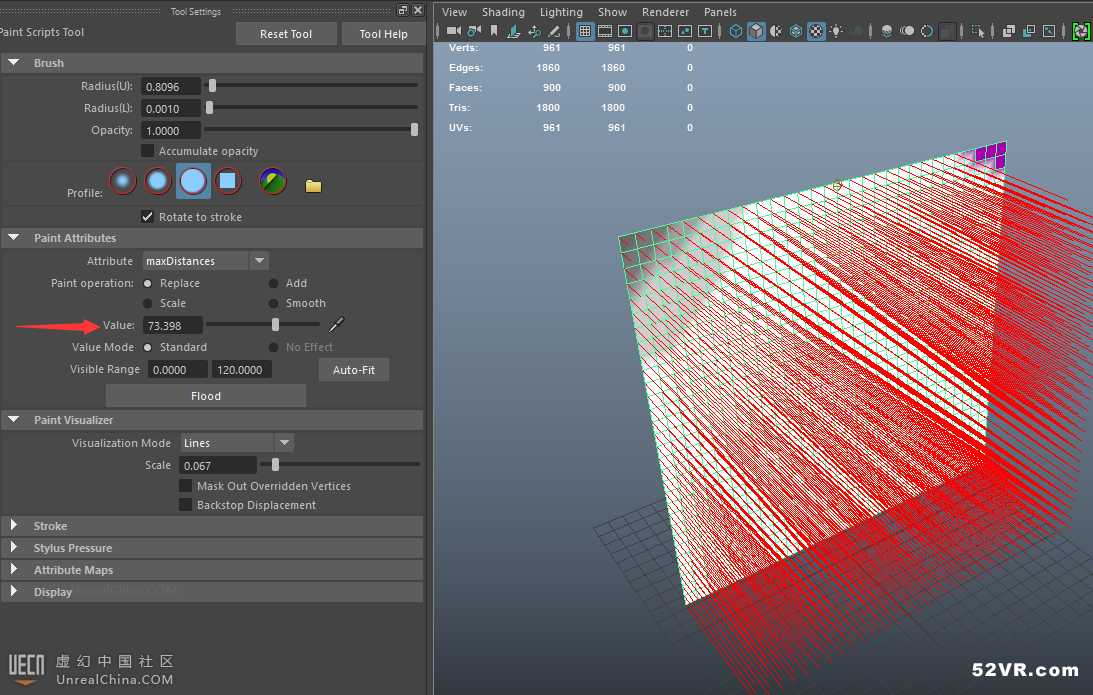Expand the Stylus Pressure section

(x=13, y=547)
